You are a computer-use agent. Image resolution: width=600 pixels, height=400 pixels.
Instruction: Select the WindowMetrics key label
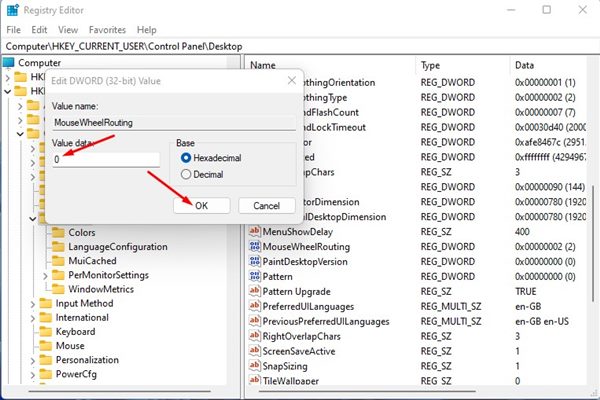pyautogui.click(x=101, y=289)
